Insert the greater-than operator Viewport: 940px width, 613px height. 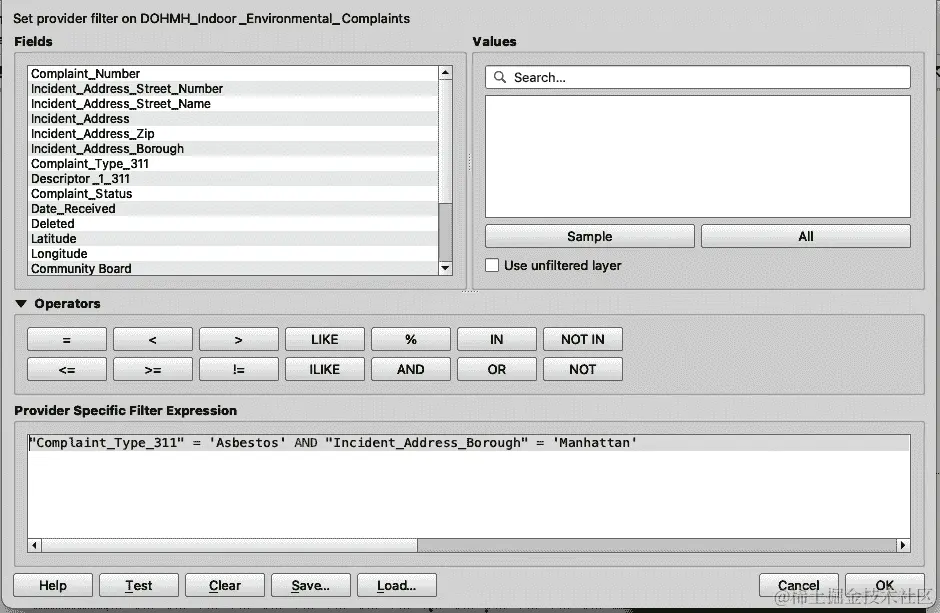pyautogui.click(x=239, y=339)
